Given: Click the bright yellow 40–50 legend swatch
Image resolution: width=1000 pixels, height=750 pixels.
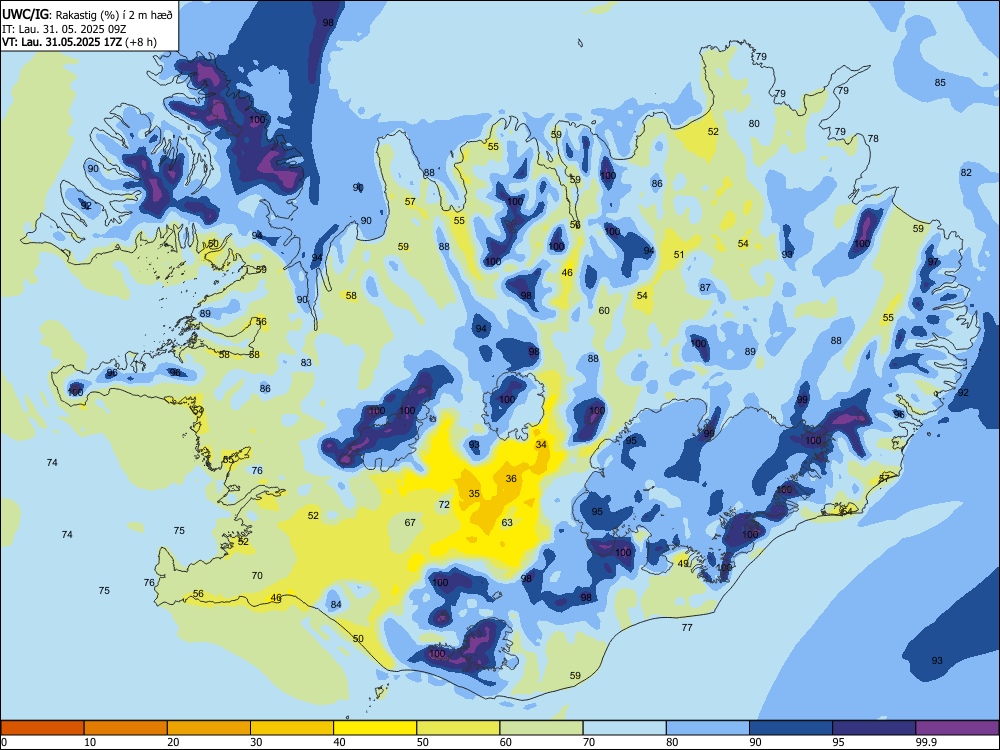Looking at the screenshot, I should [x=375, y=728].
